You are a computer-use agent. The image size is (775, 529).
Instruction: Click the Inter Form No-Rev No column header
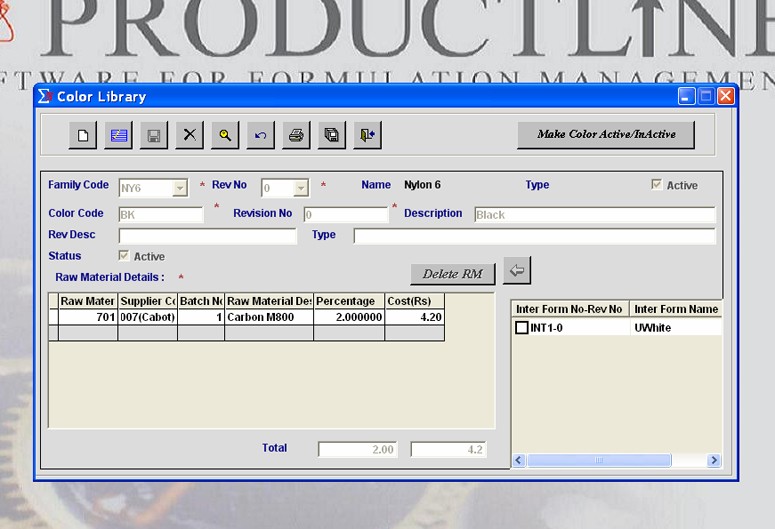(570, 309)
